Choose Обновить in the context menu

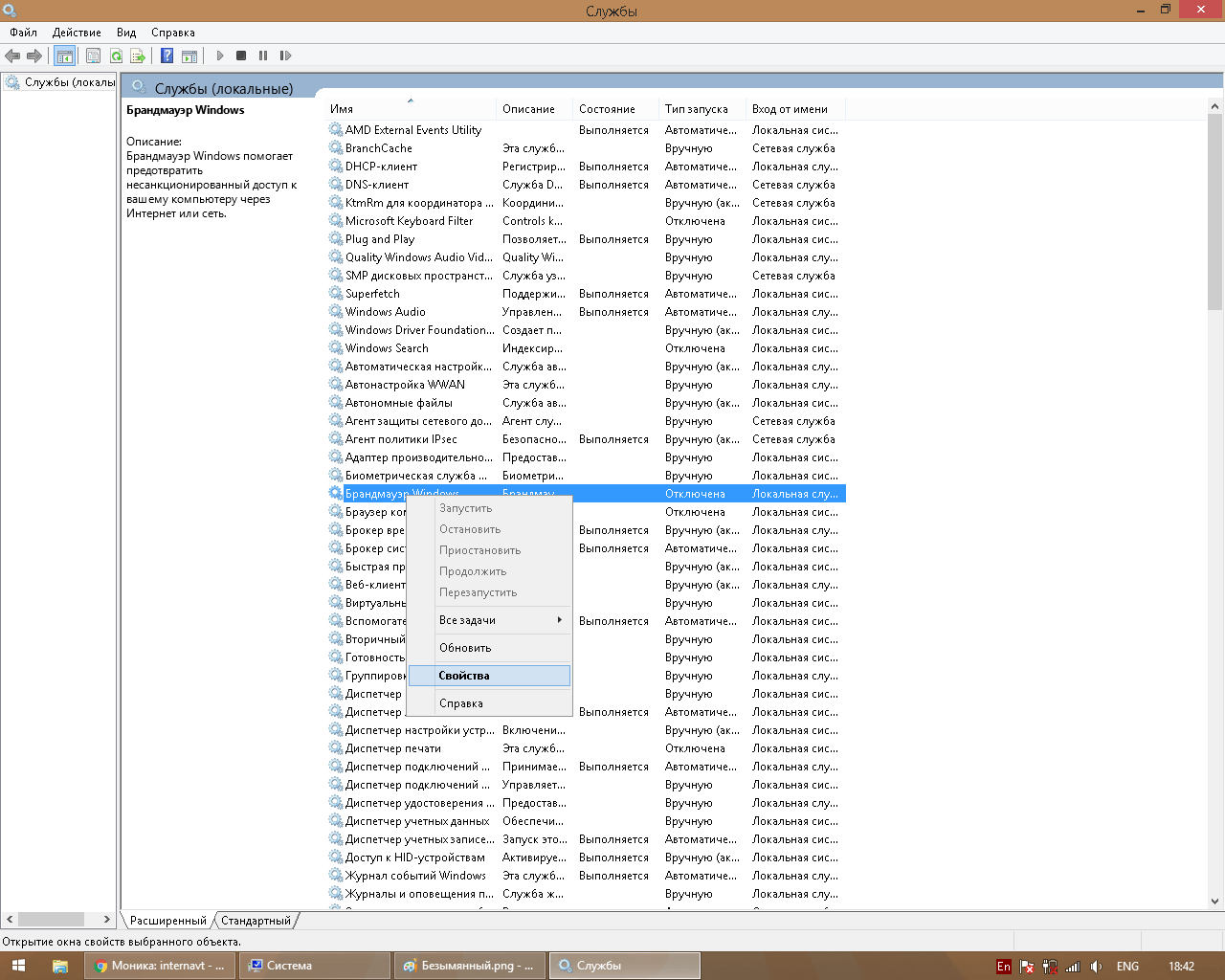pos(489,648)
